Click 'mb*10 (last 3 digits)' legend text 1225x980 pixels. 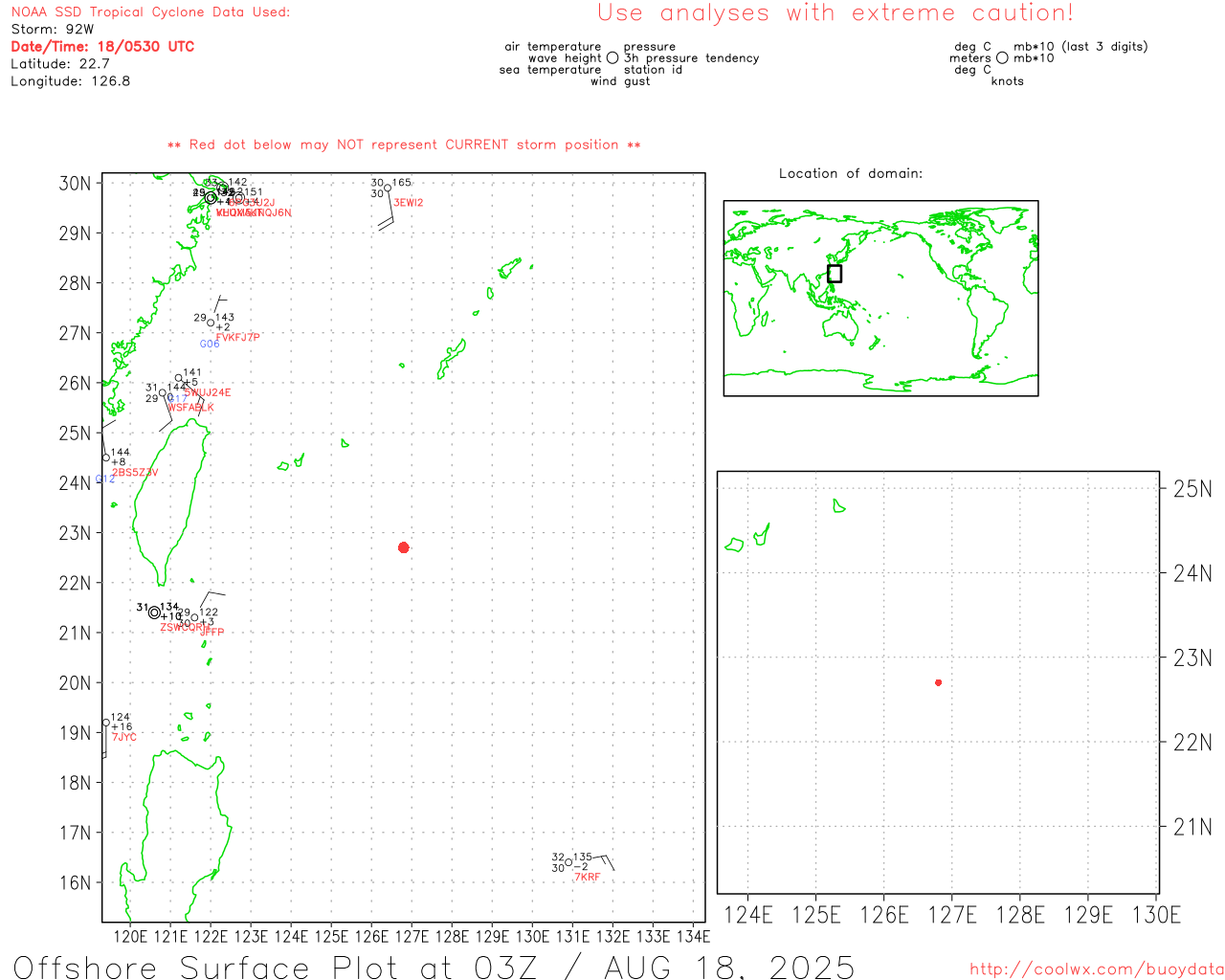[1080, 47]
